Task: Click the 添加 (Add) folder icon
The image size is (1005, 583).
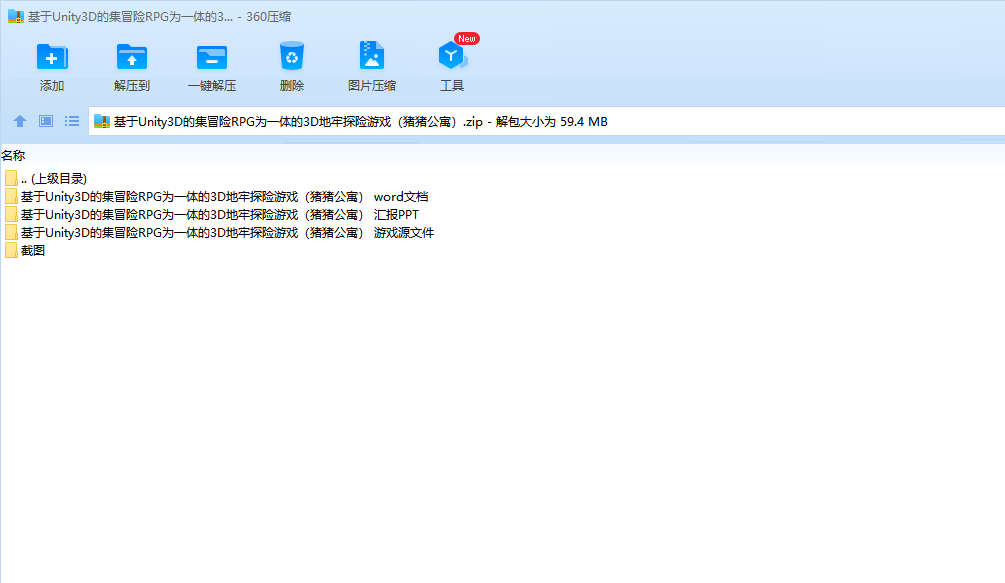Action: (x=52, y=57)
